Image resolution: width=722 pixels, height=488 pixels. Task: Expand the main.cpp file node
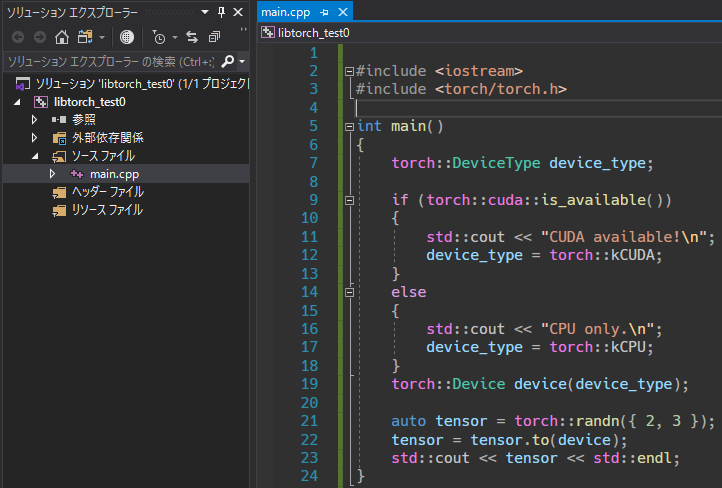(52, 174)
